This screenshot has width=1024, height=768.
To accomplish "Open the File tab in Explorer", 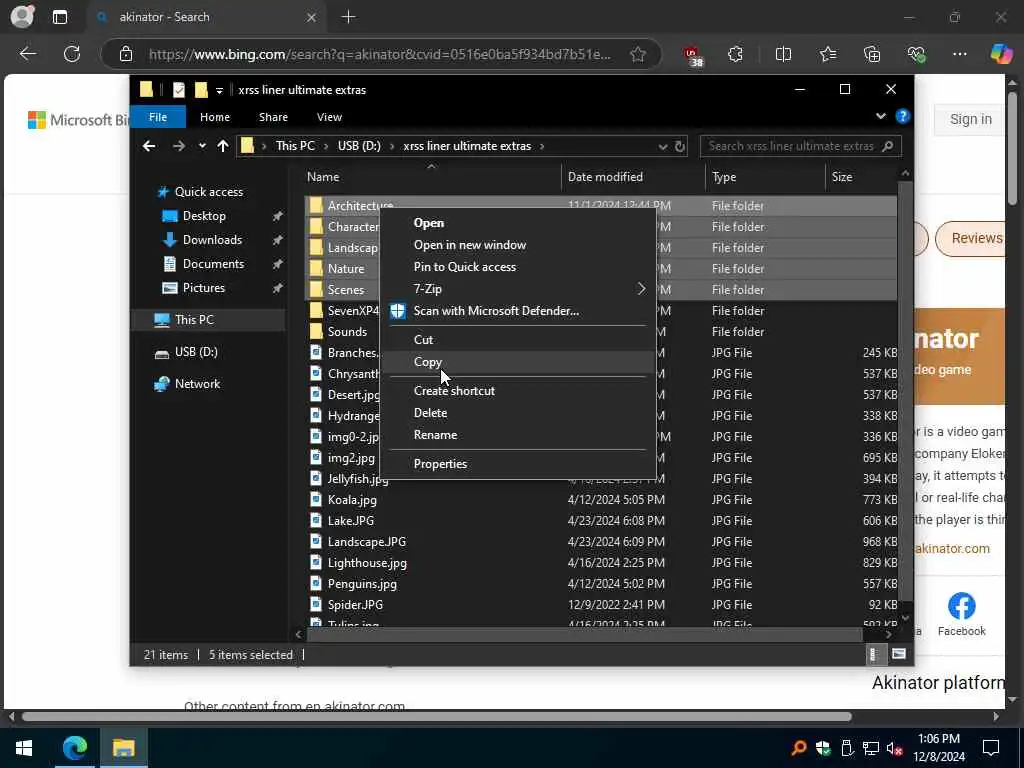I will tap(158, 117).
